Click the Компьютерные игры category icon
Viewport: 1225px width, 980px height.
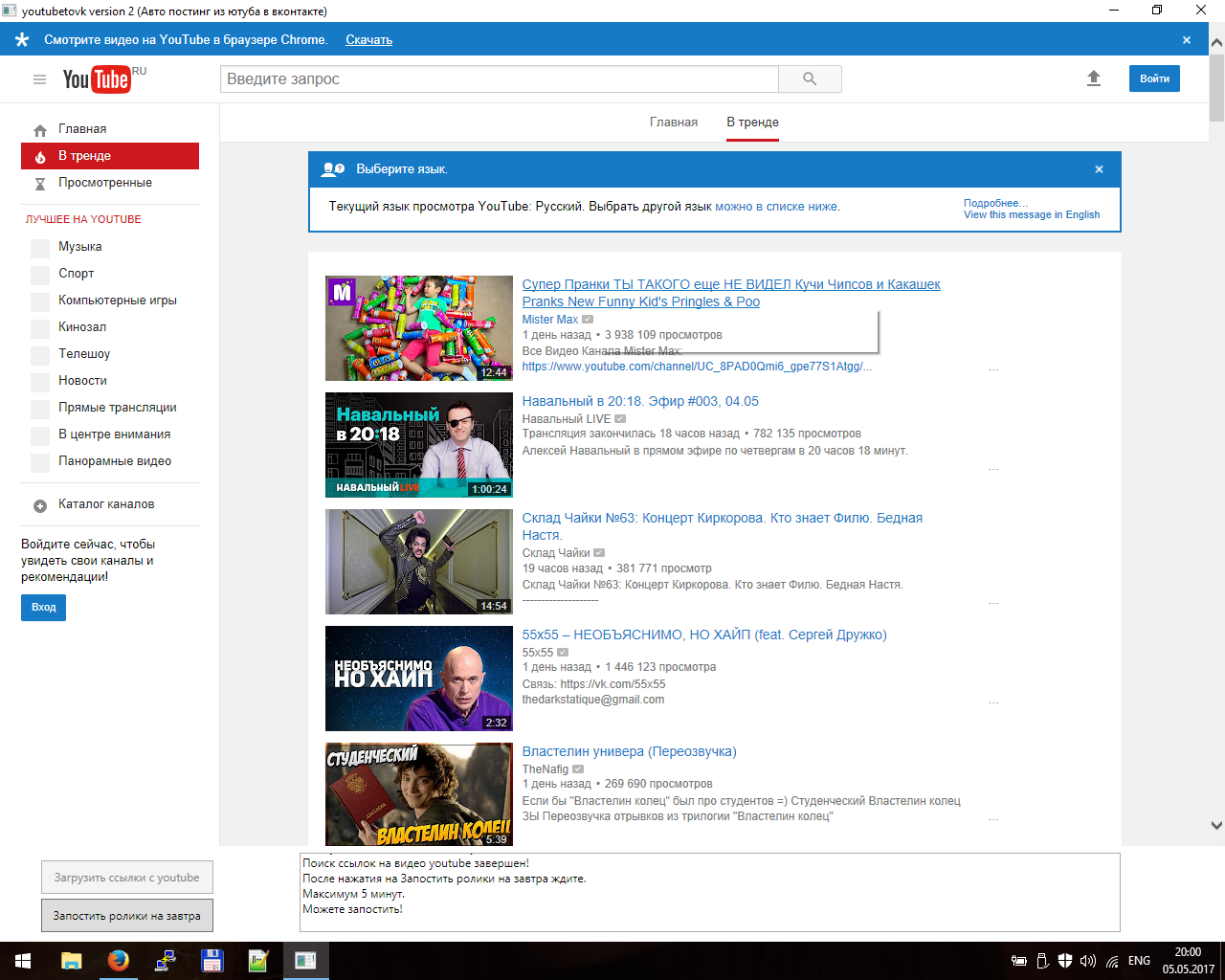[40, 301]
